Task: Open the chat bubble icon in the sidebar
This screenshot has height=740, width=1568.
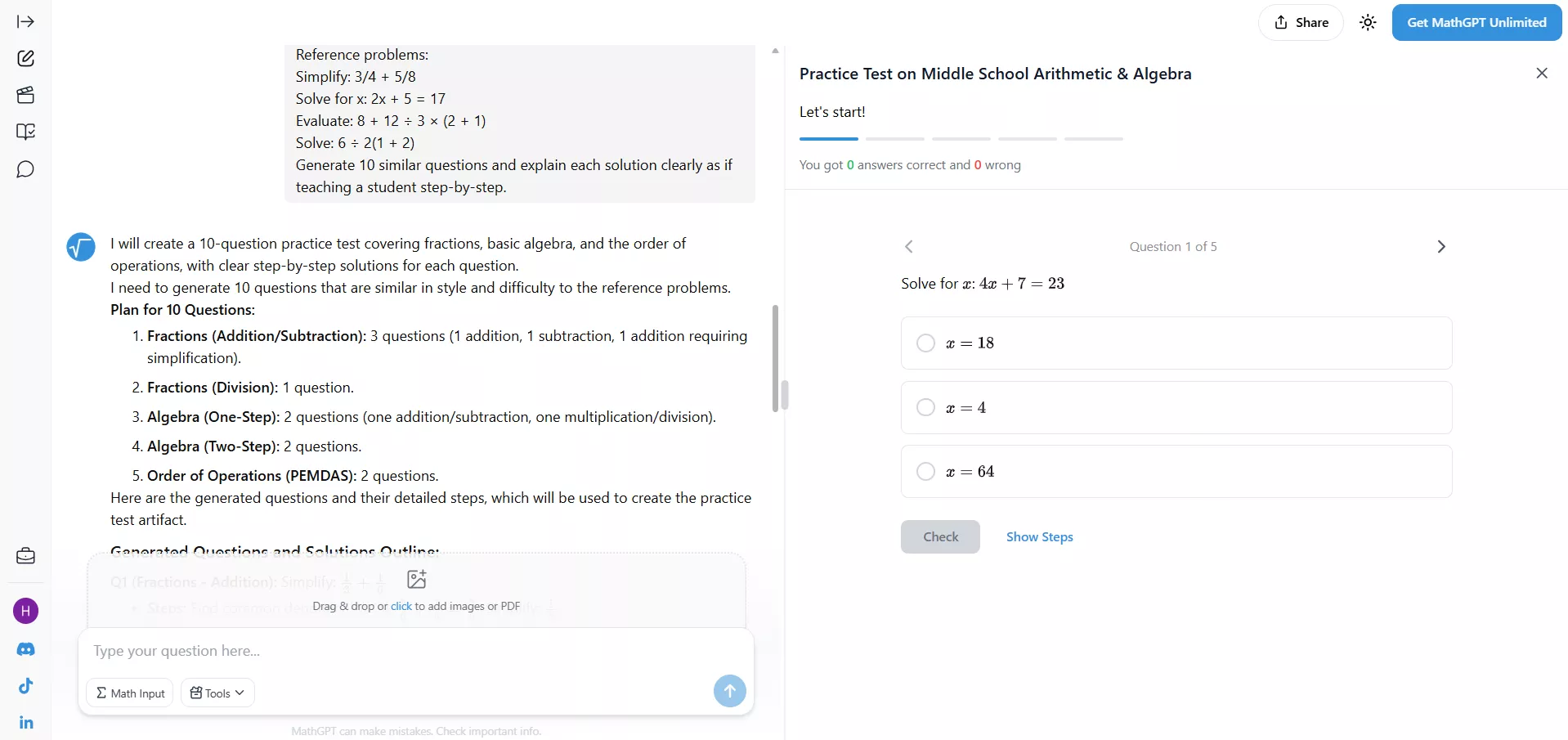Action: coord(25,170)
